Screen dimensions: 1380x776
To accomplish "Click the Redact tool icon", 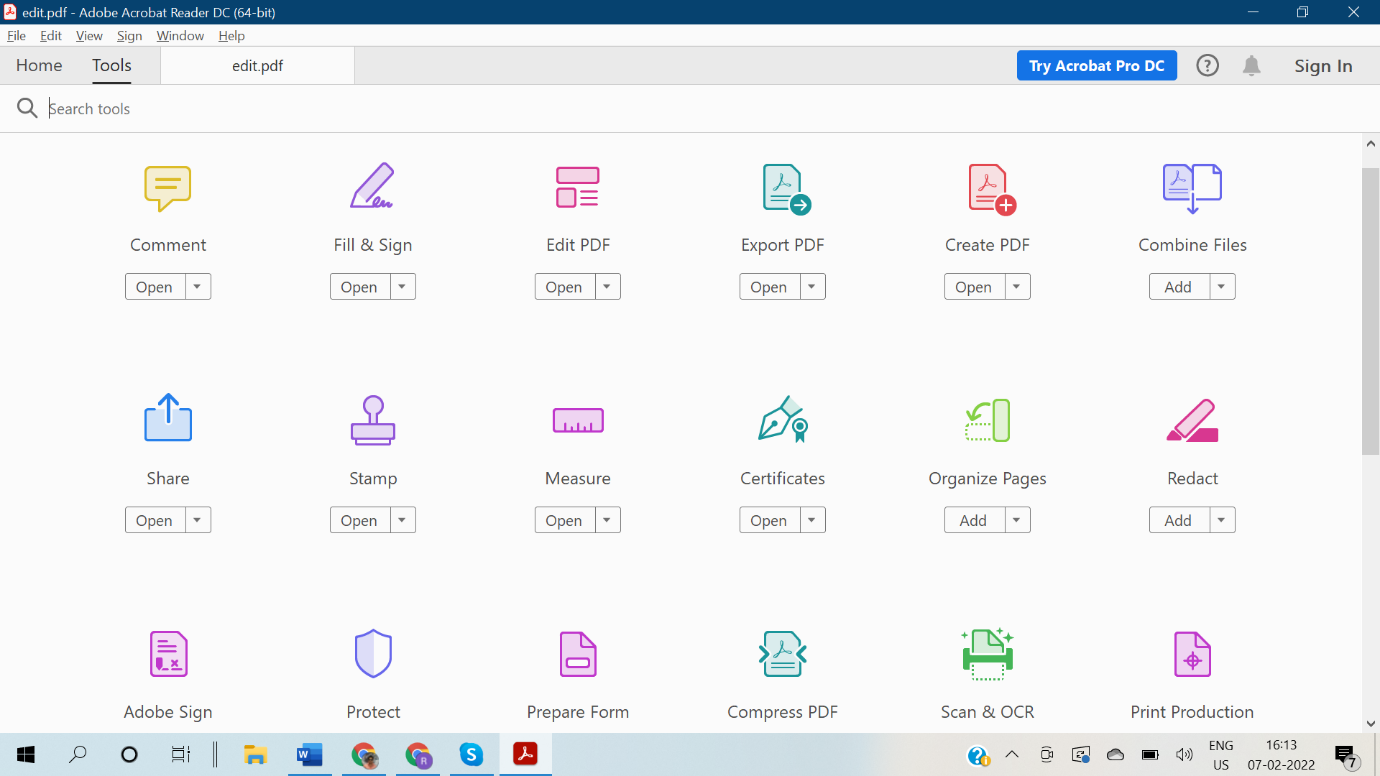I will pos(1192,420).
